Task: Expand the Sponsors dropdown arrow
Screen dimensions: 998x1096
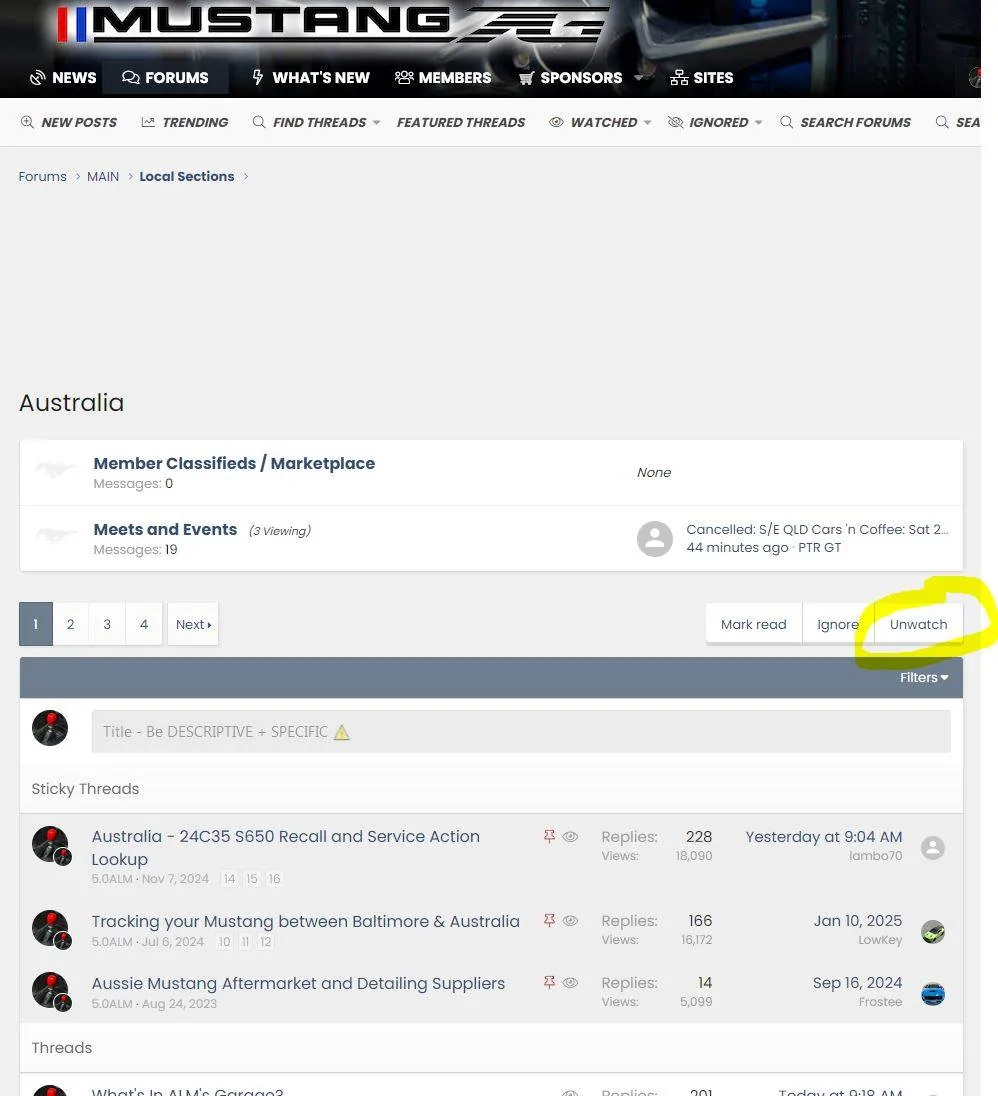Action: click(638, 78)
